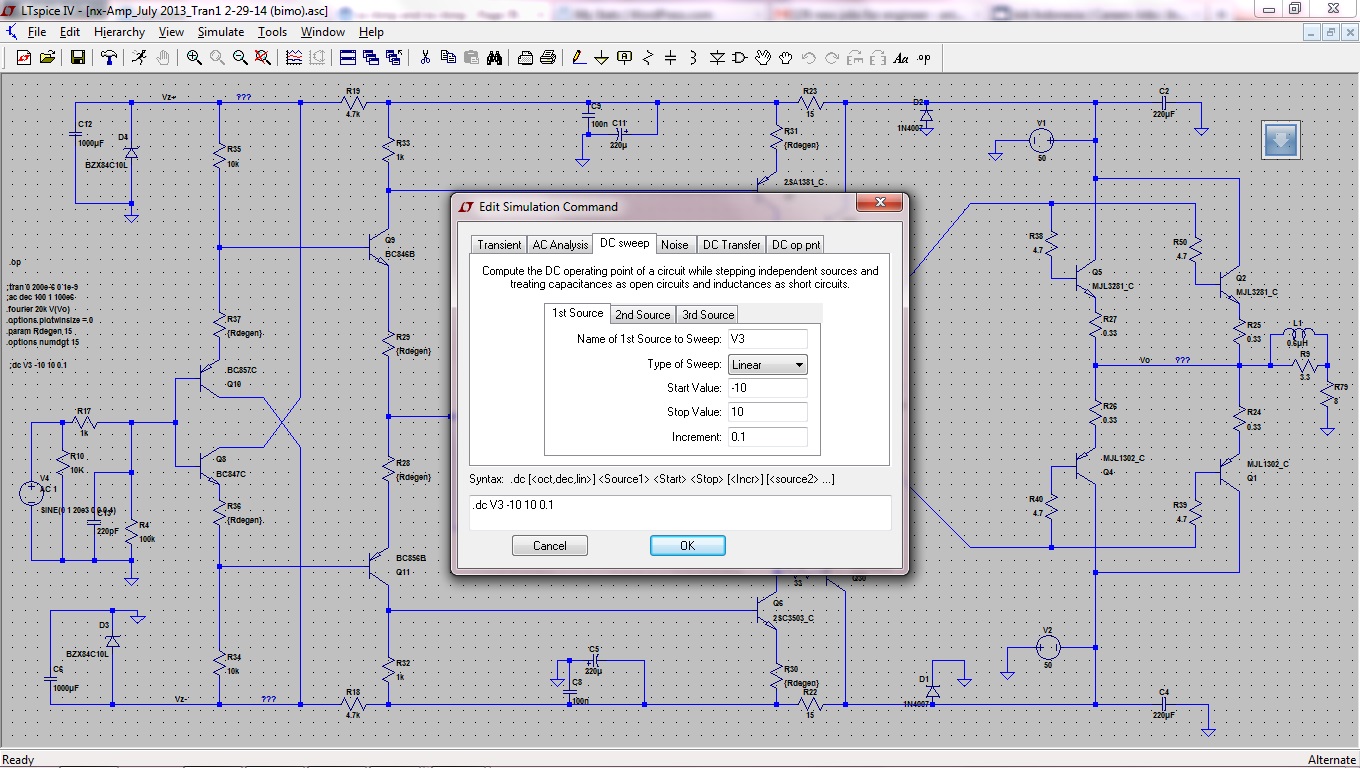The image size is (1360, 768).
Task: Click the blue download arrow overlay button
Action: click(x=1281, y=139)
